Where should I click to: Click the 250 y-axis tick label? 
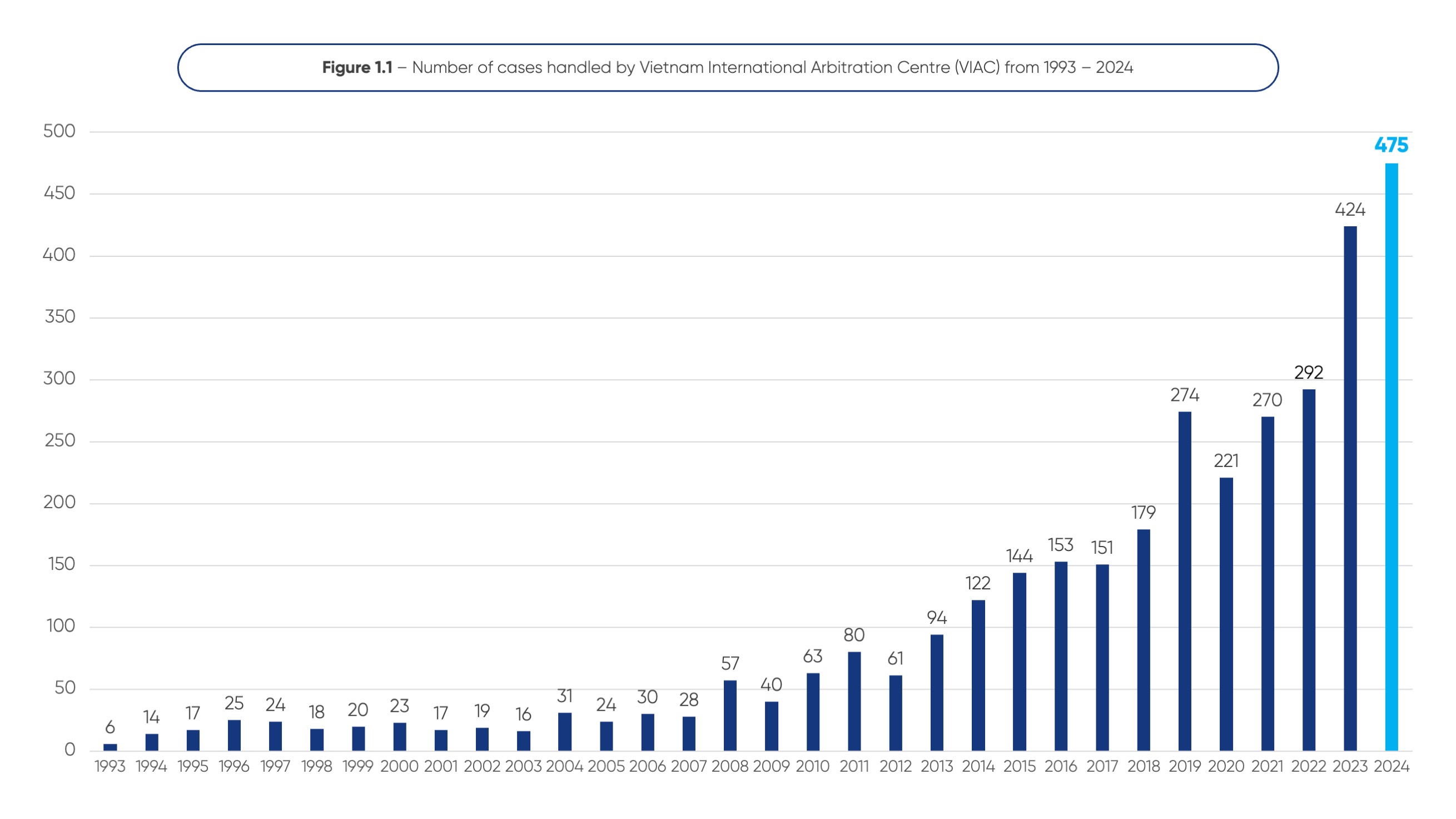[x=59, y=440]
